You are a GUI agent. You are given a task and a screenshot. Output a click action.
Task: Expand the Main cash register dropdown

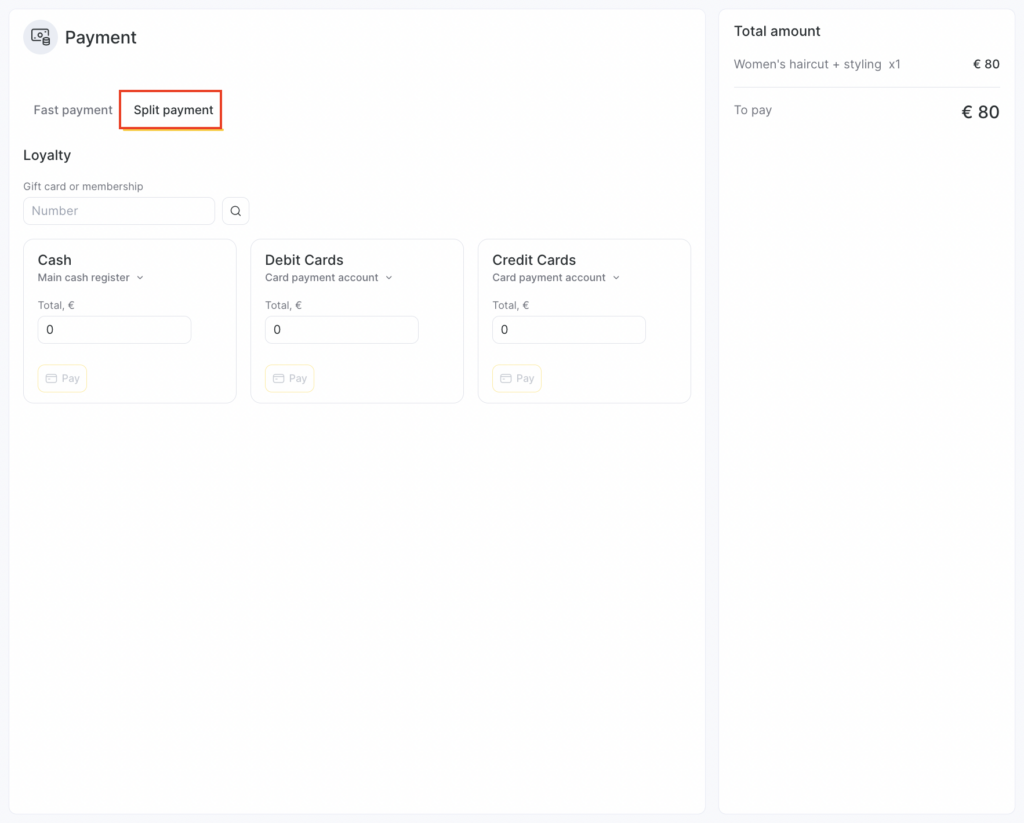pyautogui.click(x=91, y=278)
